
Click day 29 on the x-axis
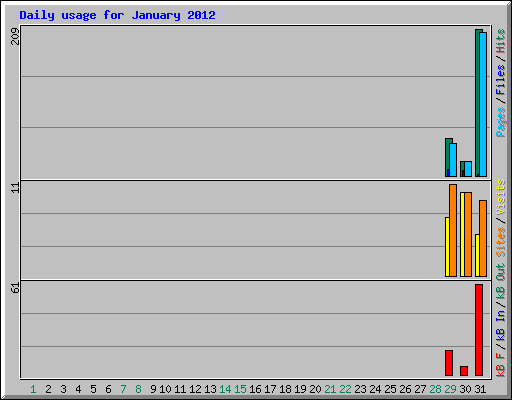(x=450, y=389)
